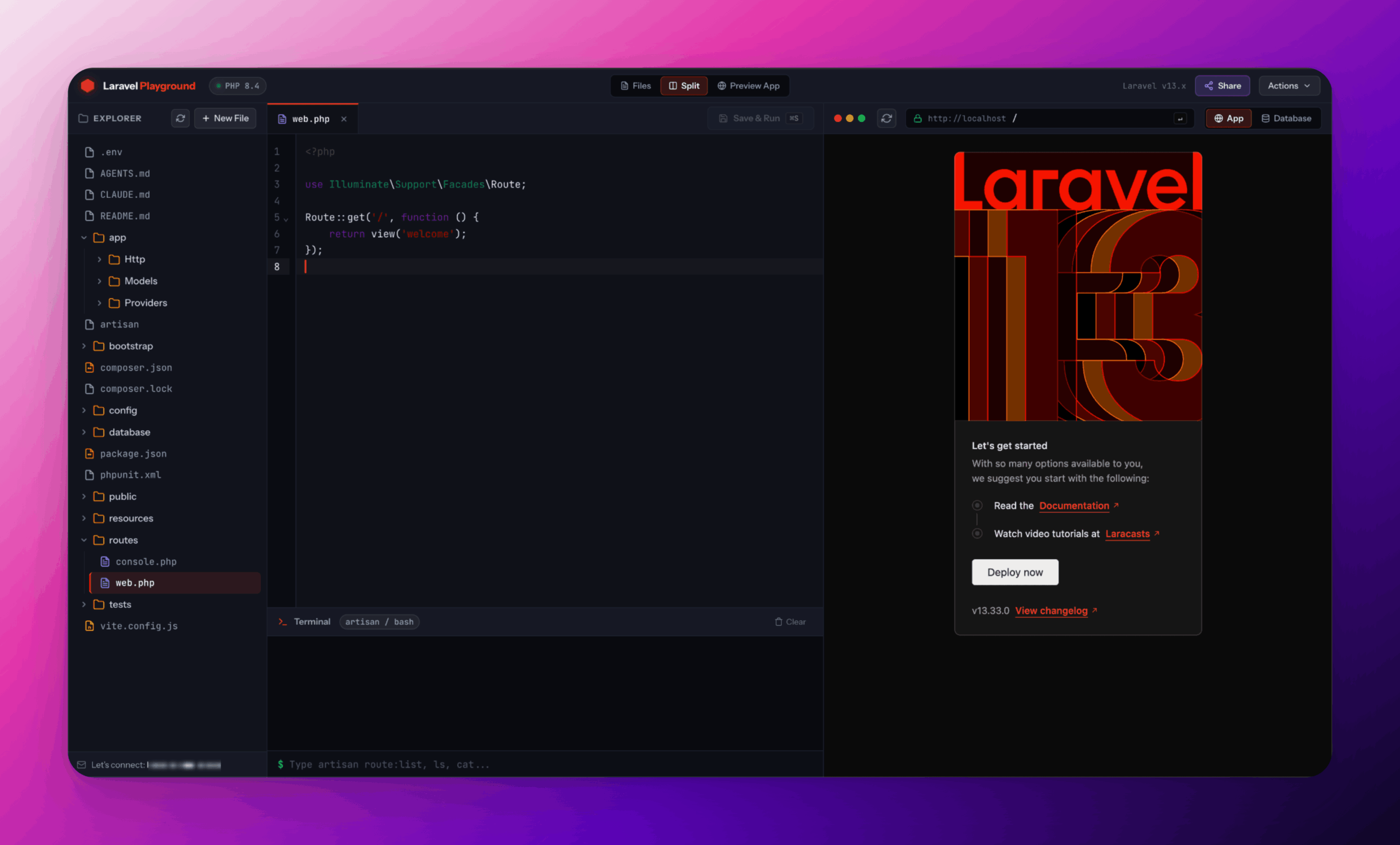Viewport: 1400px width, 845px height.
Task: Switch to Files view
Action: point(636,86)
